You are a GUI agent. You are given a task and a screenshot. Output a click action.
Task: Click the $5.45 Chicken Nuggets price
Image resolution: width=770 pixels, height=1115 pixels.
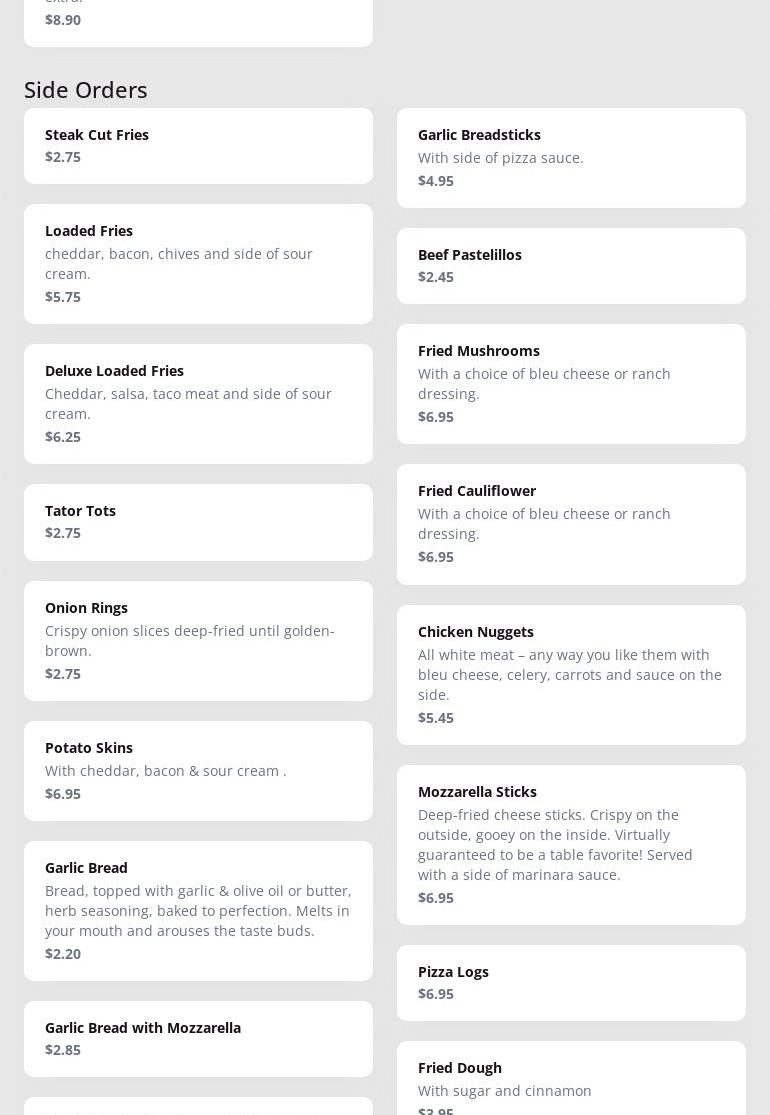coord(436,718)
